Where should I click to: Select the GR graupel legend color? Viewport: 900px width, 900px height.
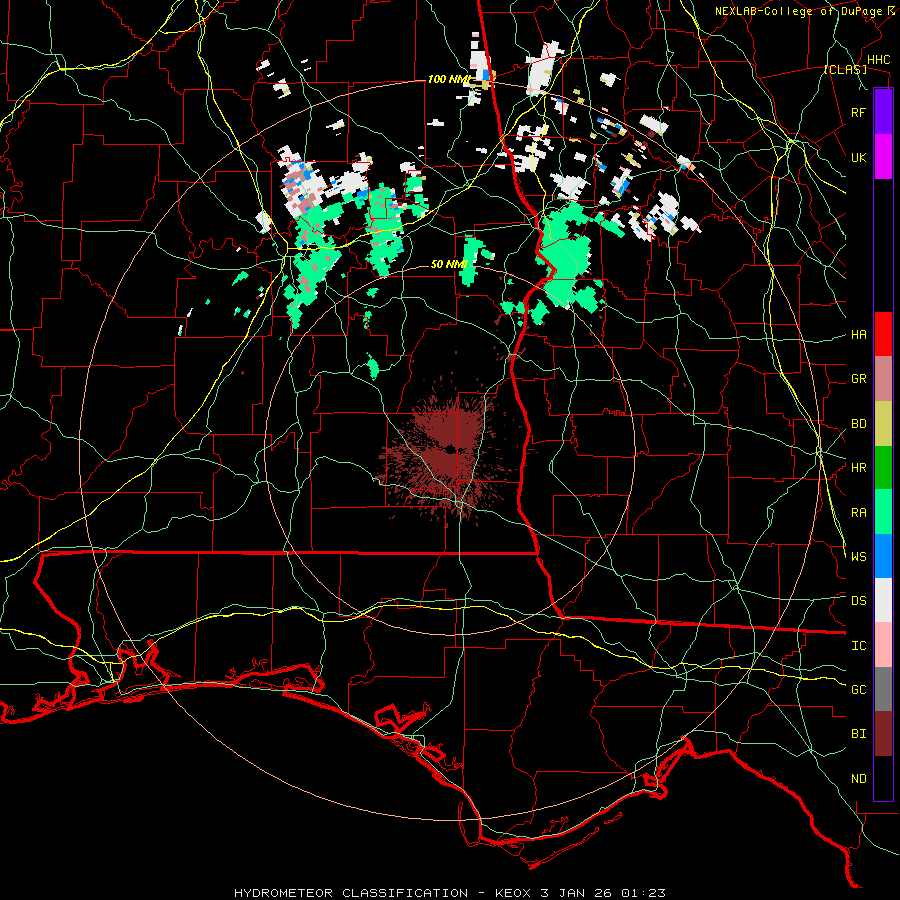point(883,379)
